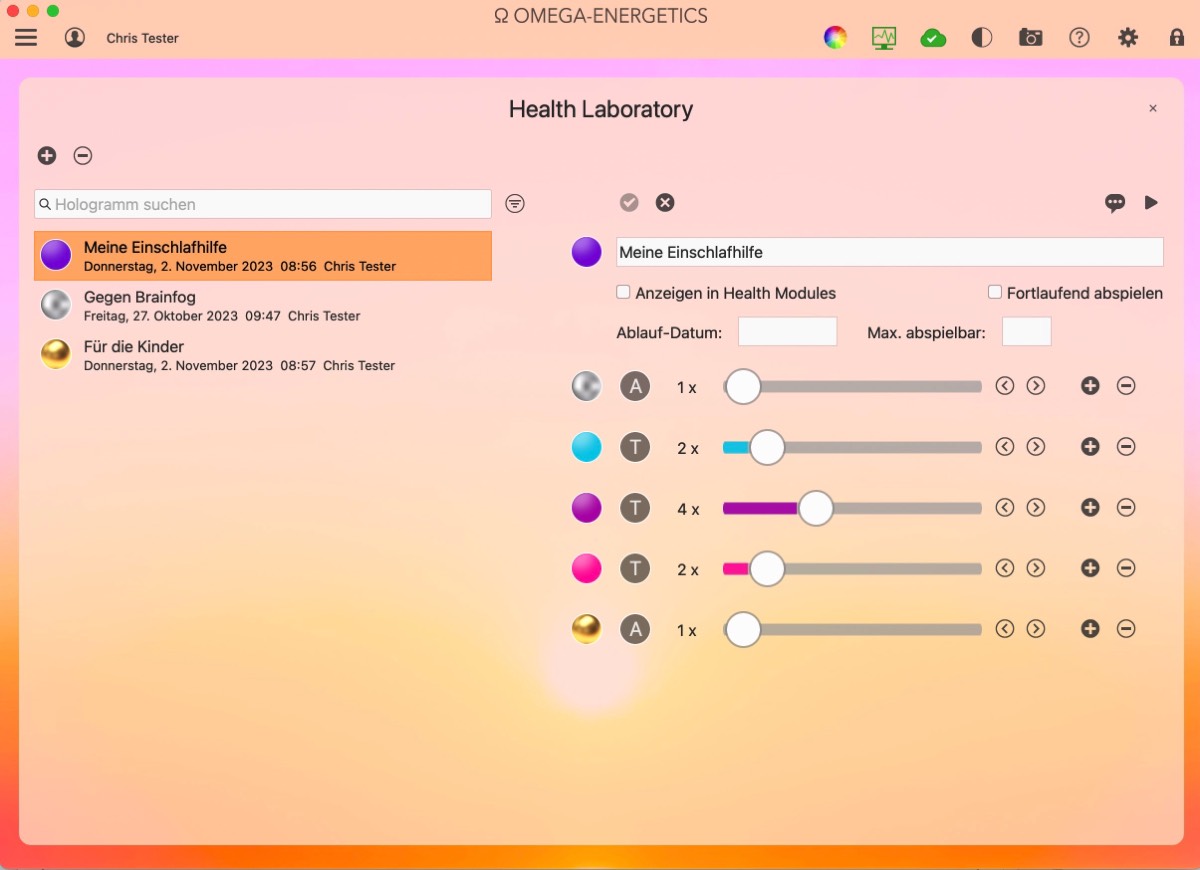Viewport: 1200px width, 870px height.
Task: Click the padlock lock icon
Action: click(x=1177, y=38)
